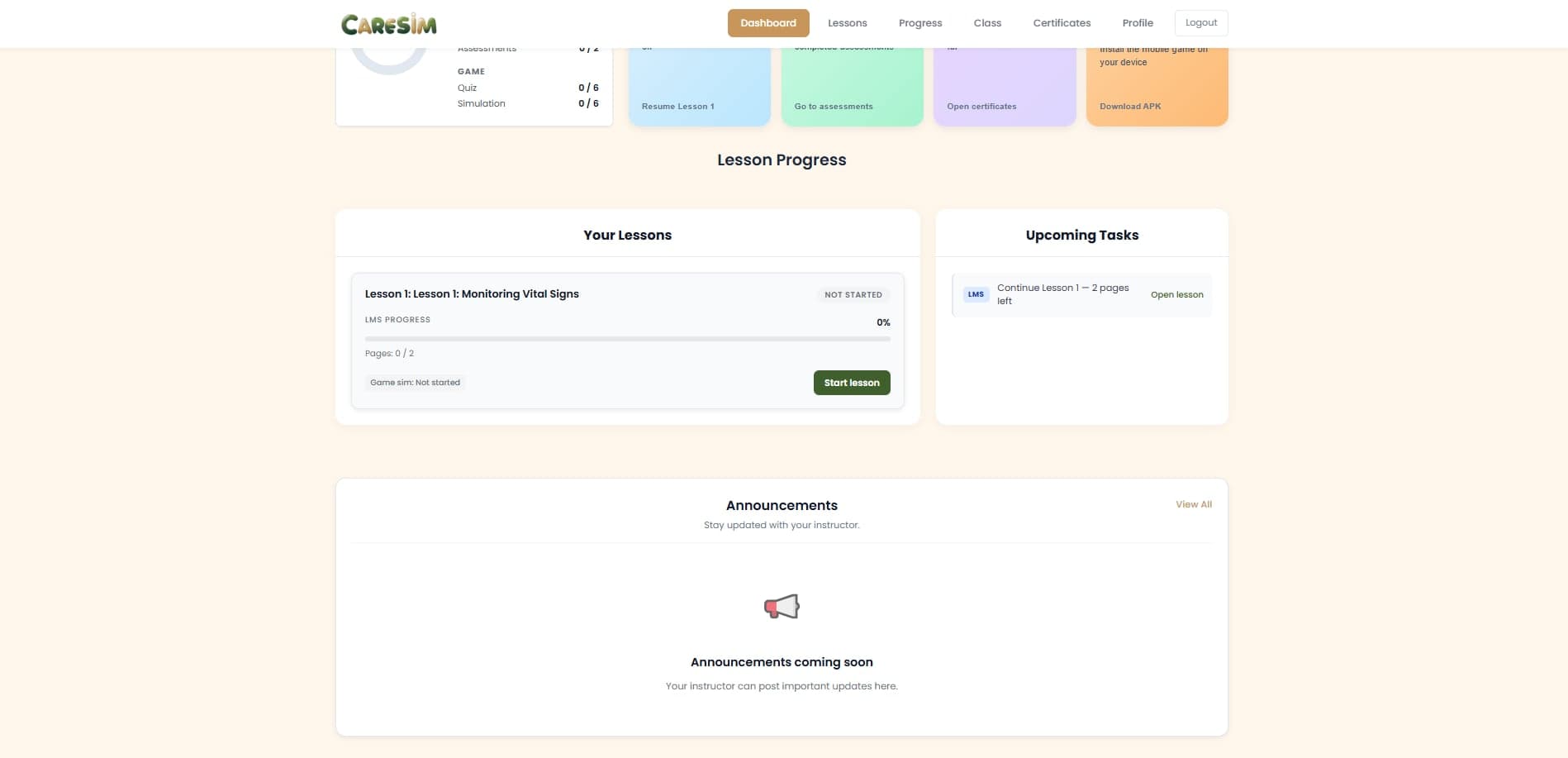Click the LMS badge in Upcoming Tasks
The height and width of the screenshot is (758, 1568).
[x=976, y=294]
